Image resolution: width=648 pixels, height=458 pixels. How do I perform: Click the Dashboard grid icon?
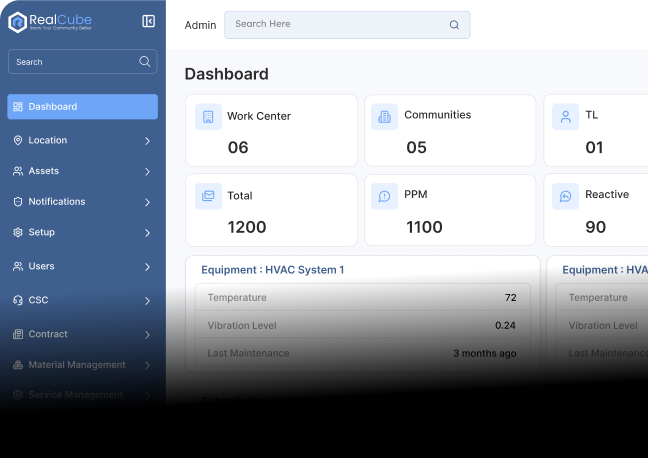point(18,107)
